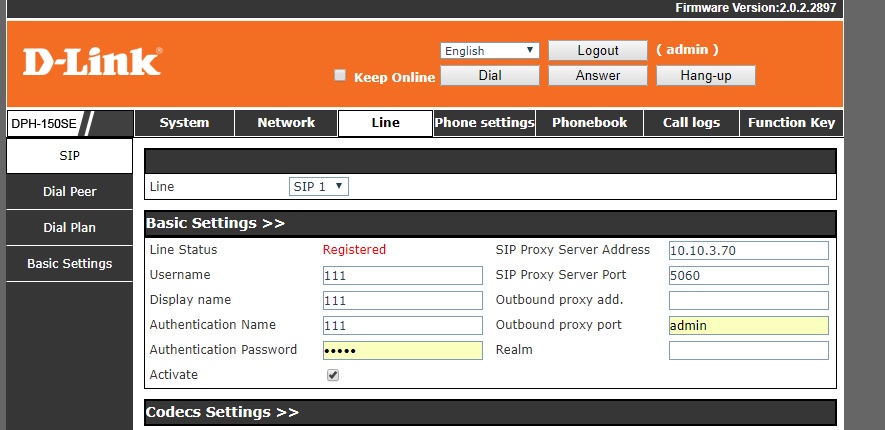Open the SIP 1 line dropdown
Image resolution: width=885 pixels, height=430 pixels.
point(319,186)
